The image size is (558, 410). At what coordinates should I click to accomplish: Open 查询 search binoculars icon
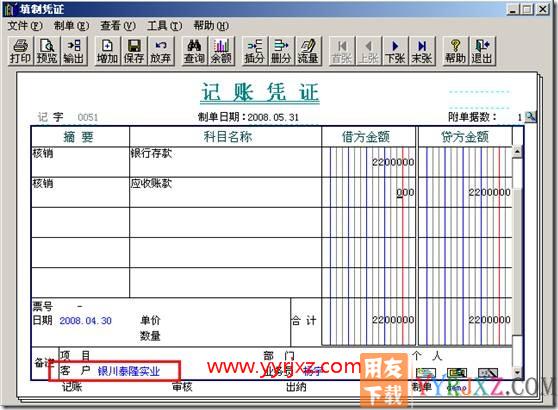pos(194,51)
